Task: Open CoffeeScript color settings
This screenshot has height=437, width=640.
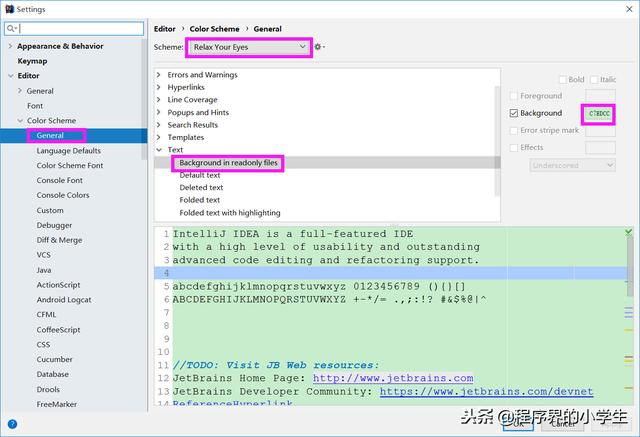Action: click(58, 330)
